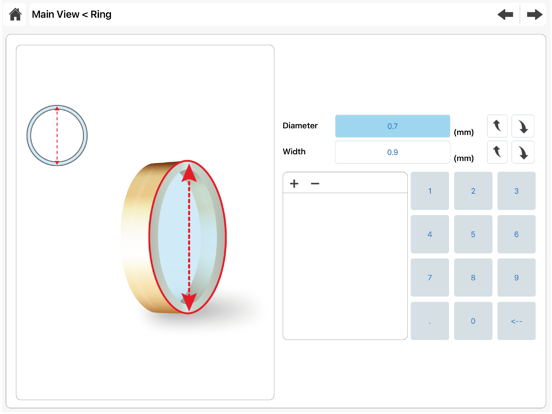The image size is (552, 414).
Task: Decrease Width with the down arrow
Action: click(x=523, y=152)
